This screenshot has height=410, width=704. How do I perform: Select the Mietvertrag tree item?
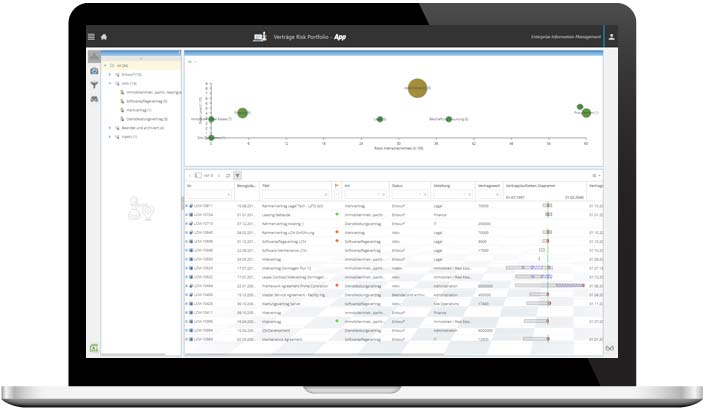click(137, 110)
